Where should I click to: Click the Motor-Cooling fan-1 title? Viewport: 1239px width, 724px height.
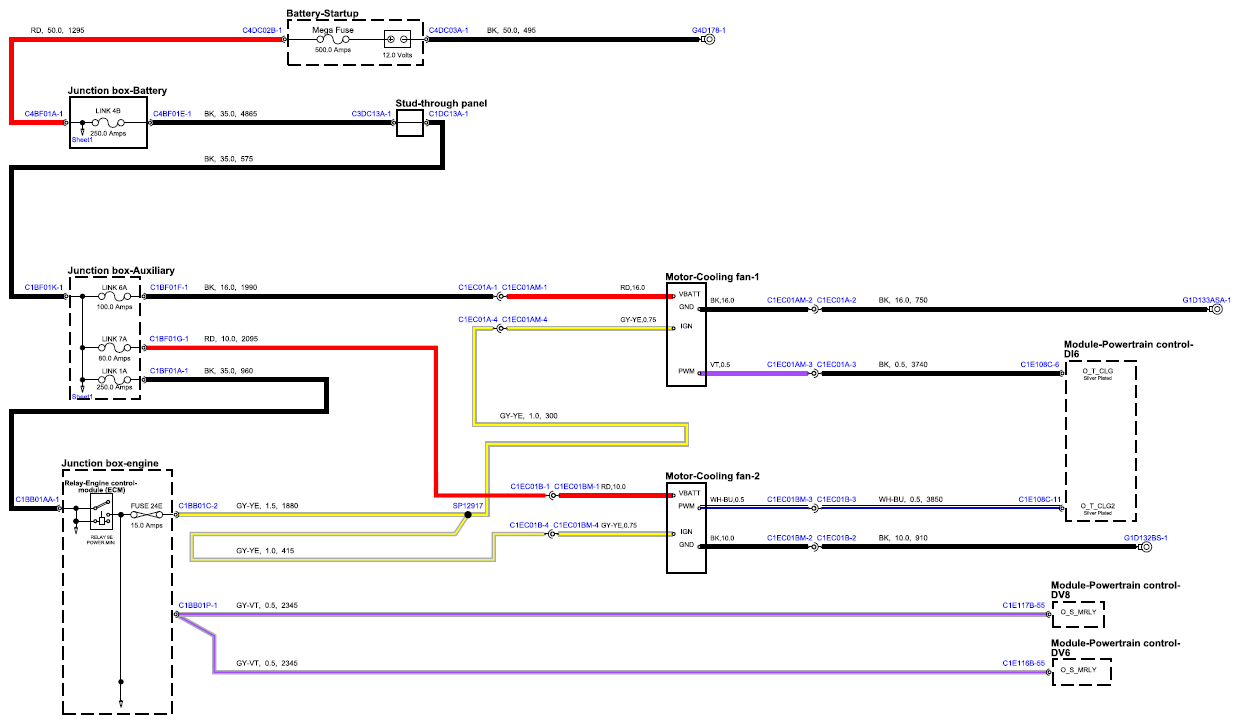point(715,276)
